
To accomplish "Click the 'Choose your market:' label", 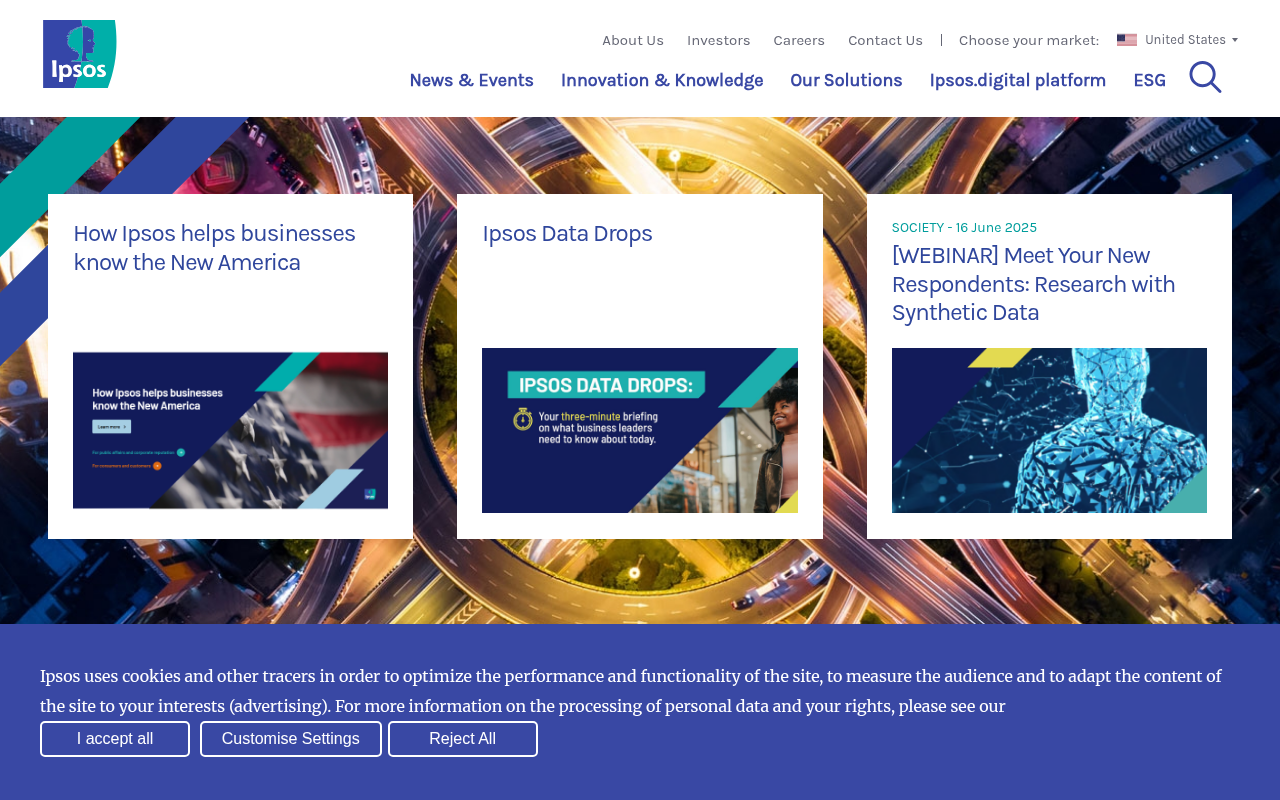I will pyautogui.click(x=1029, y=40).
